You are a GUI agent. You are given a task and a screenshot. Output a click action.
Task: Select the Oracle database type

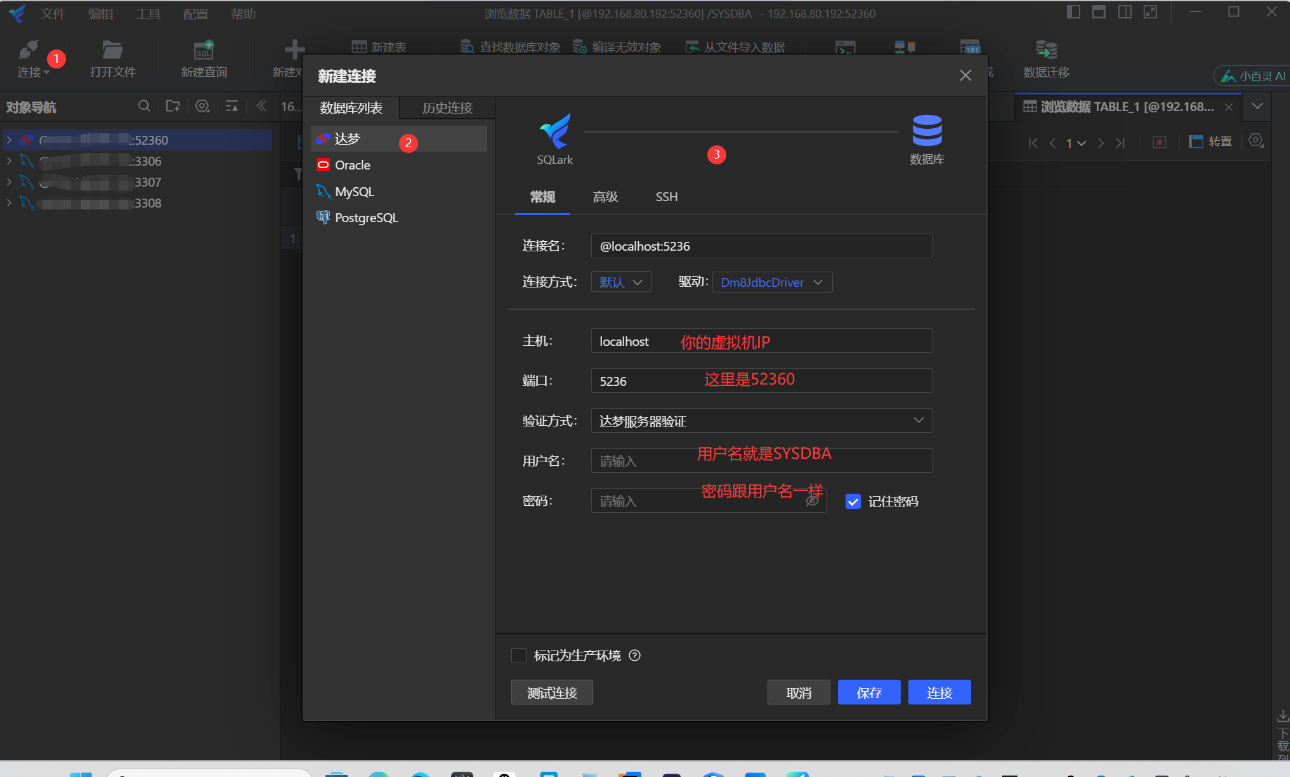click(352, 165)
